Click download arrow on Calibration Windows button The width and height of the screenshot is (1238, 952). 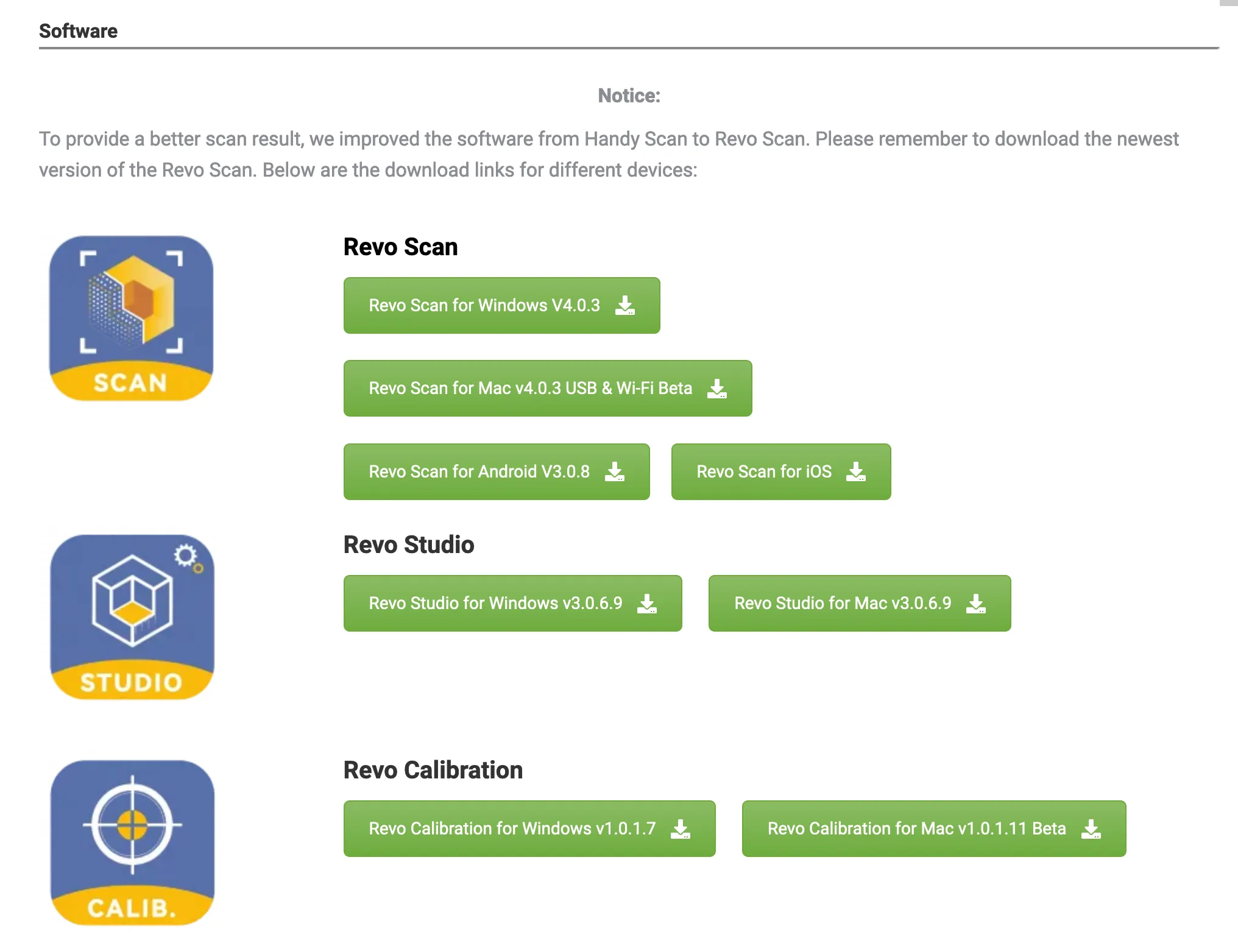[x=681, y=828]
